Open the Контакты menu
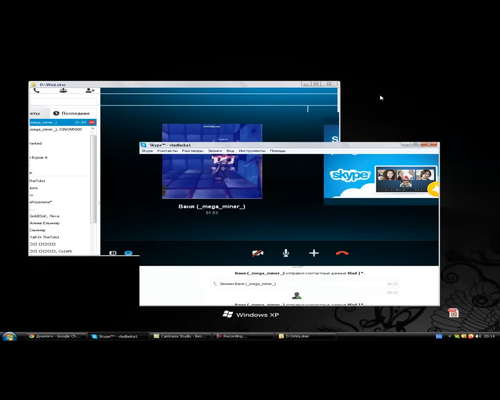Viewport: 500px width, 400px height. click(x=167, y=151)
